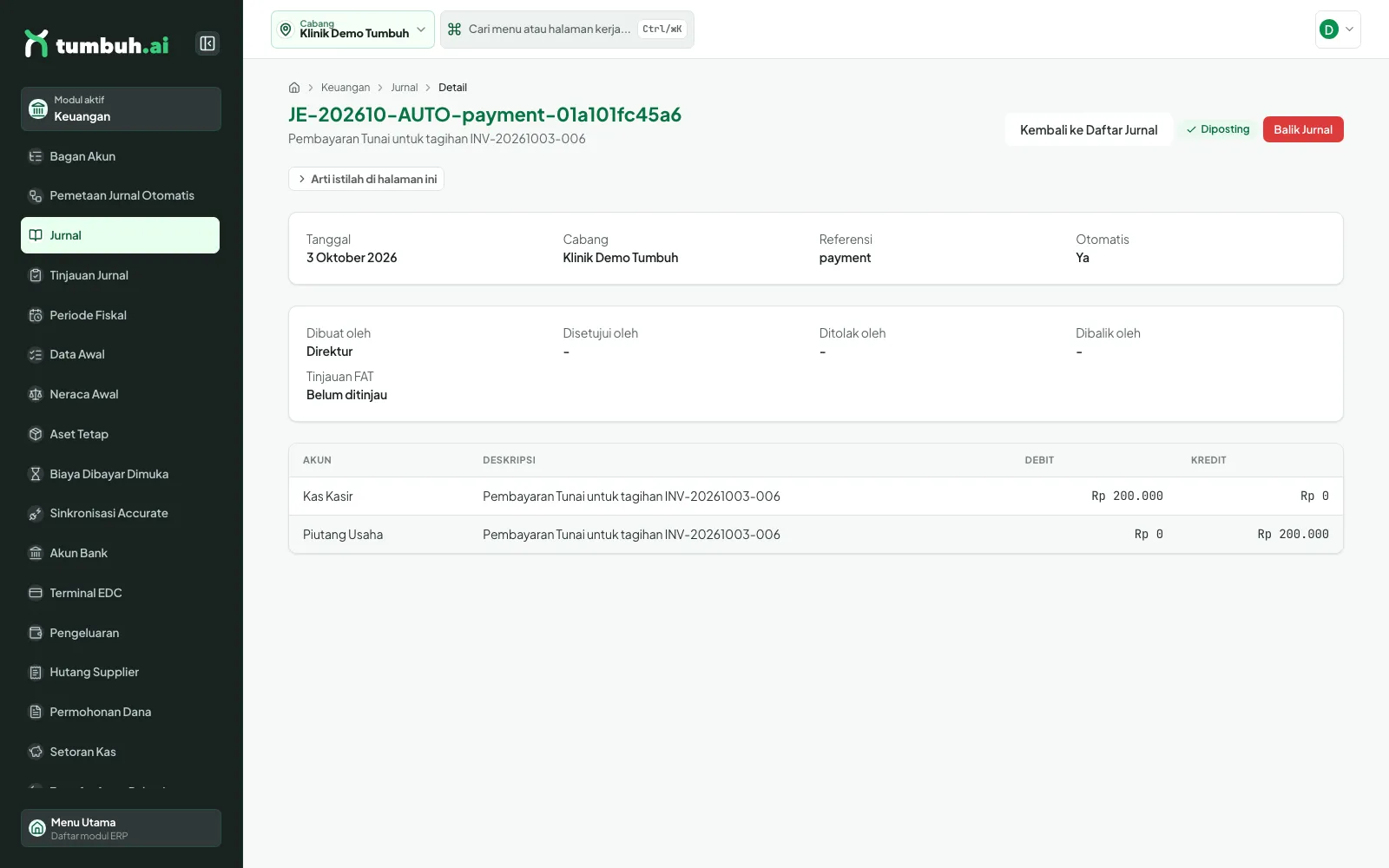Click the Piutang Usaha kredit Rp 200.000
Image resolution: width=1389 pixels, height=868 pixels.
(1293, 535)
